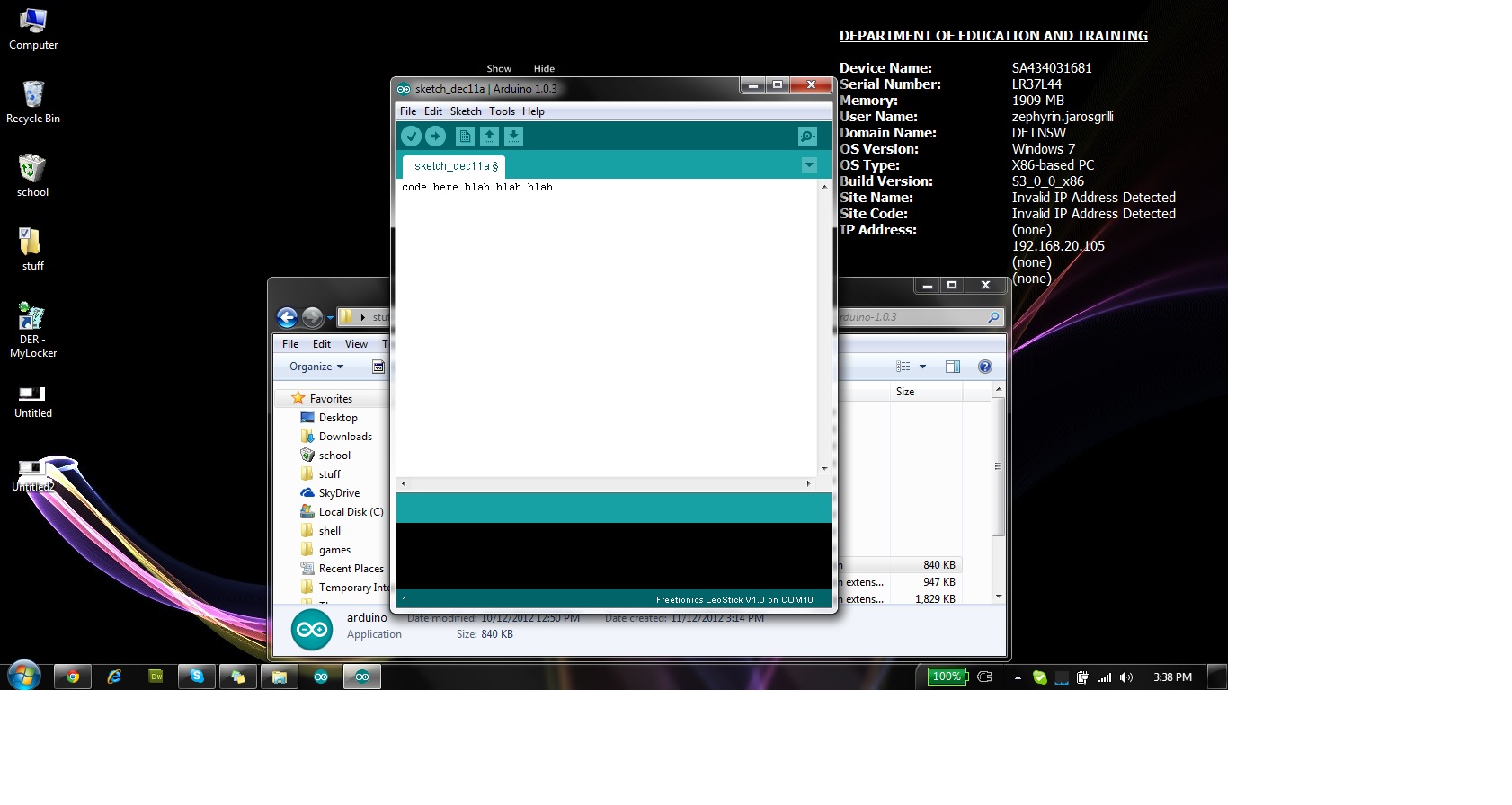Screen dimensions: 1512x805
Task: Select school in the navigation pane
Action: point(334,456)
